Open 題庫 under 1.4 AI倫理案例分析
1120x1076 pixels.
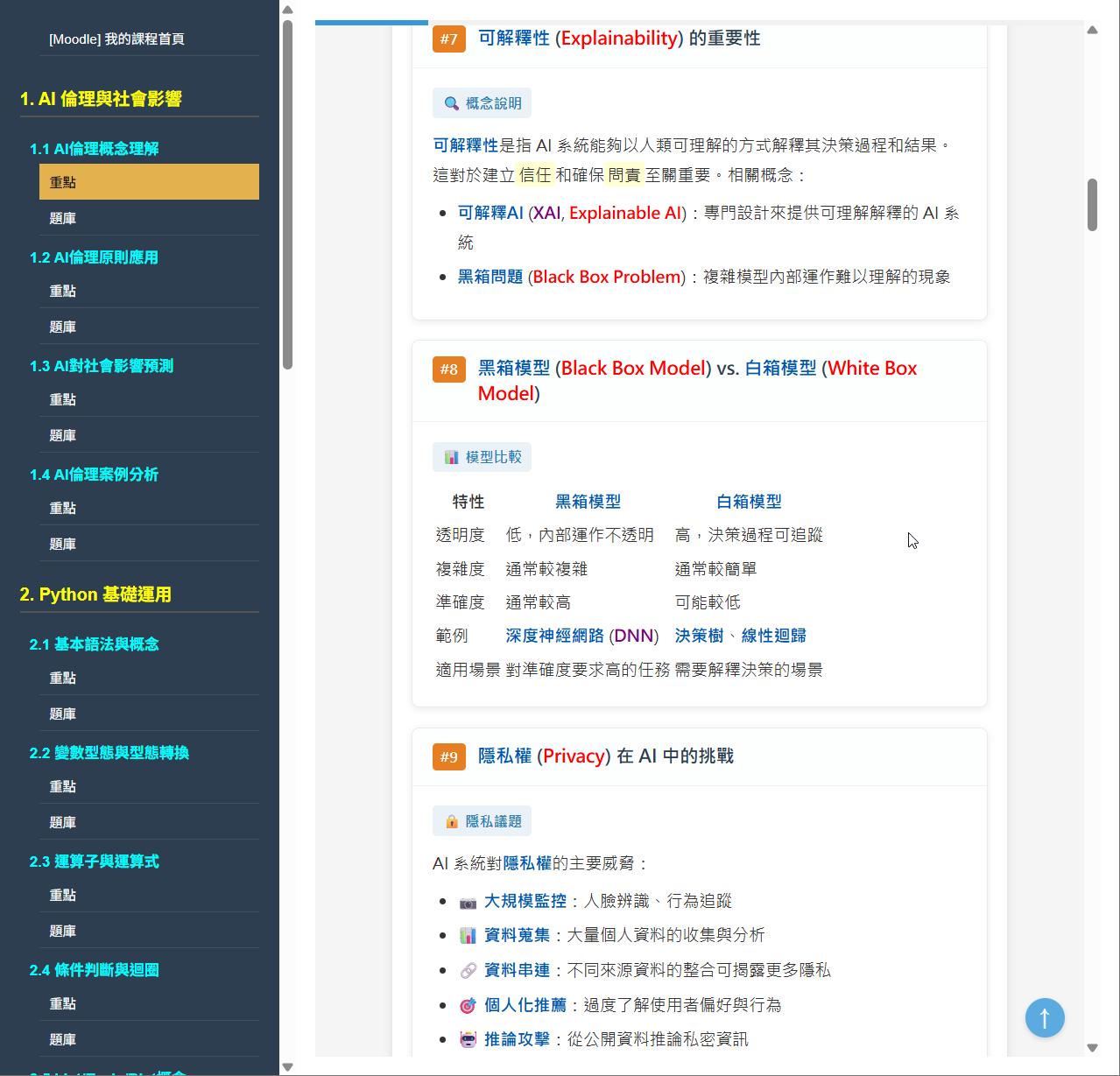click(149, 544)
